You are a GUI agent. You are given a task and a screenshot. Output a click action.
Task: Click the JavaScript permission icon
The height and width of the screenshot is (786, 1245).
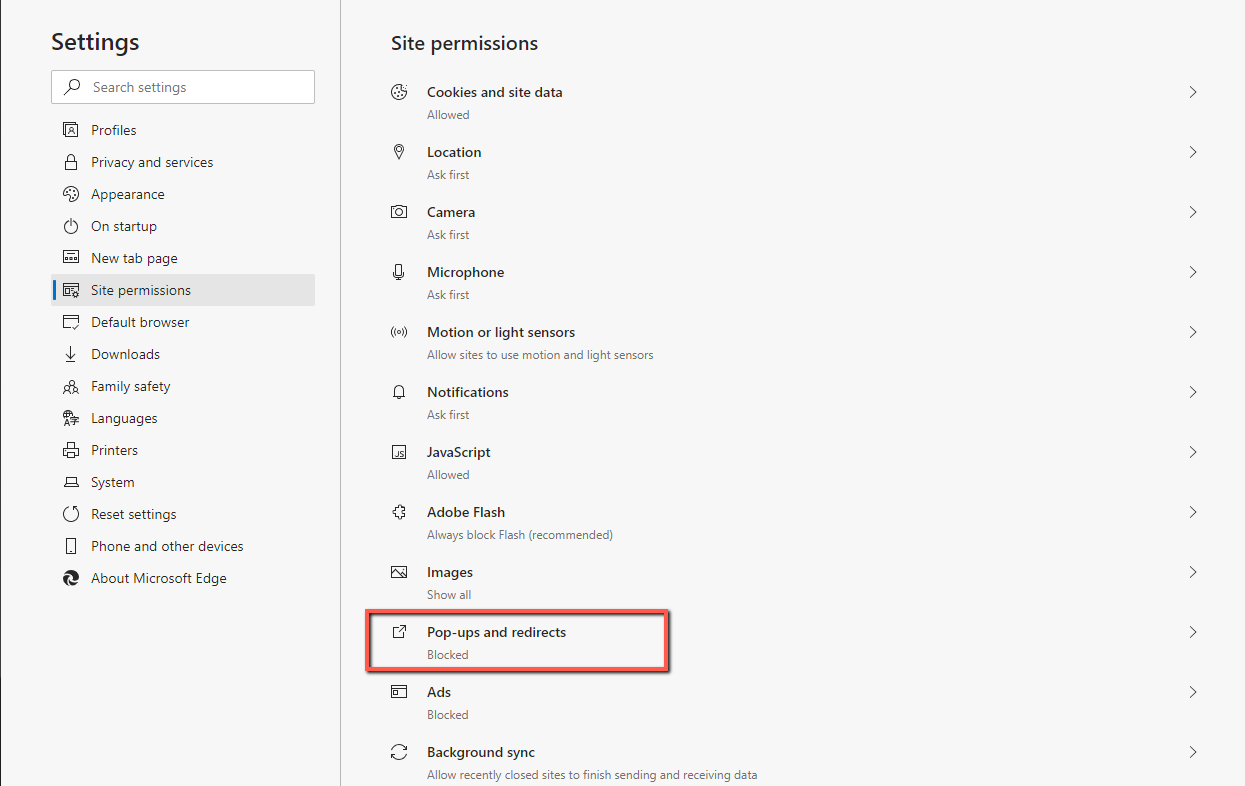point(399,452)
